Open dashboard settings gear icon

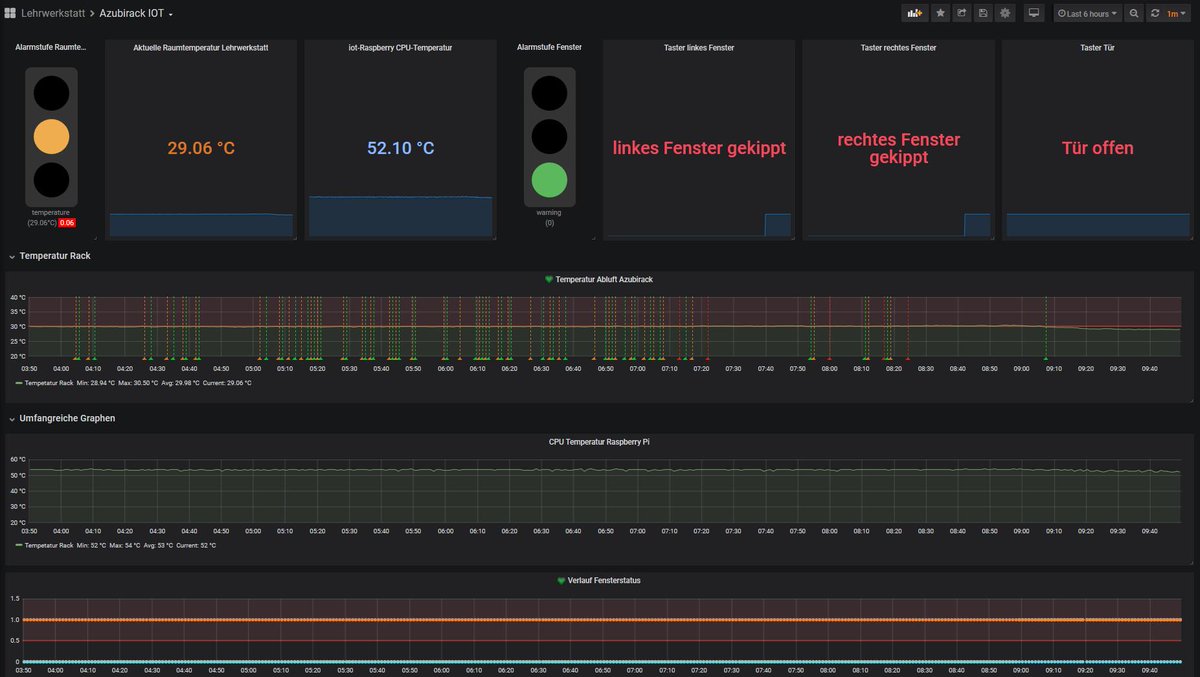pos(1006,13)
